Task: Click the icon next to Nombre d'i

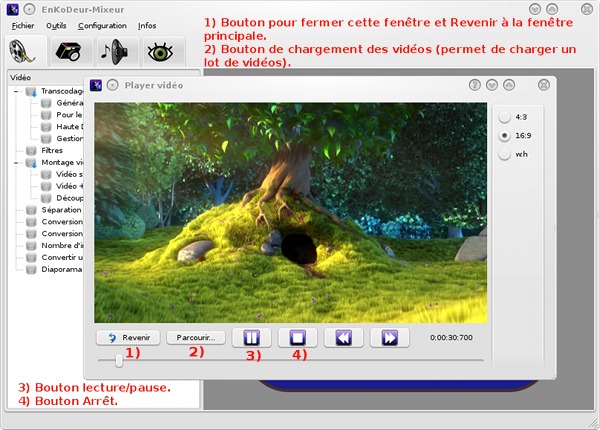Action: coord(31,246)
